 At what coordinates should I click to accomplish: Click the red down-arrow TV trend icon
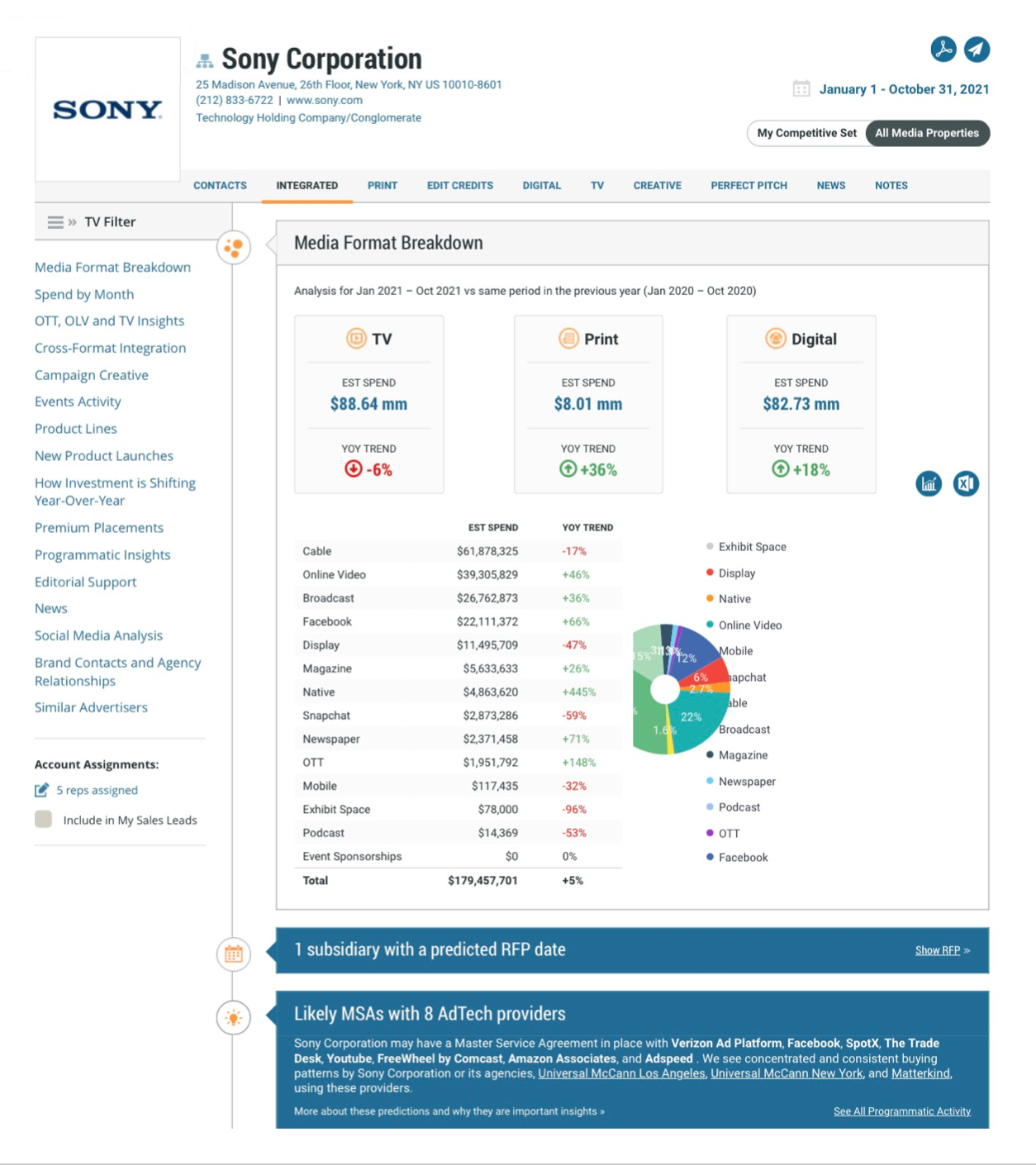coord(353,469)
